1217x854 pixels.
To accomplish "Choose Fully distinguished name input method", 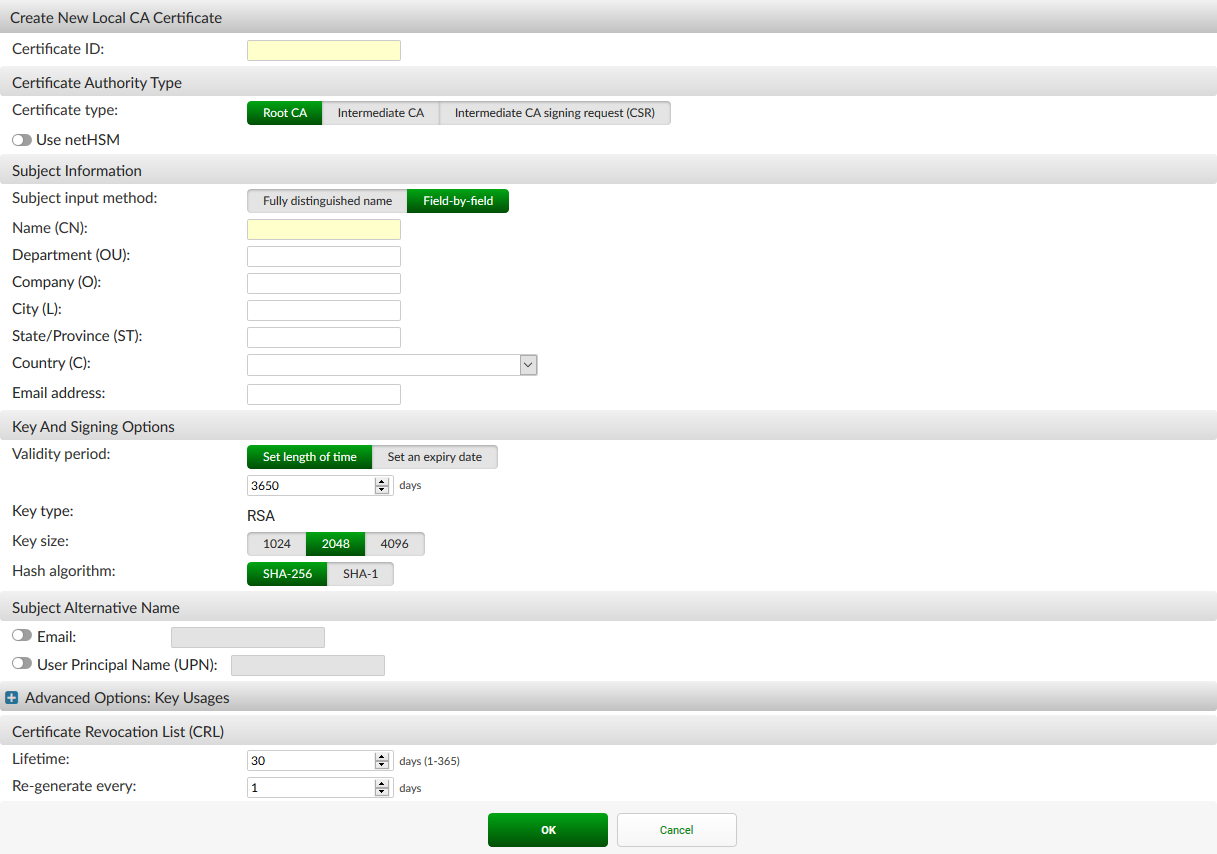I will [327, 201].
